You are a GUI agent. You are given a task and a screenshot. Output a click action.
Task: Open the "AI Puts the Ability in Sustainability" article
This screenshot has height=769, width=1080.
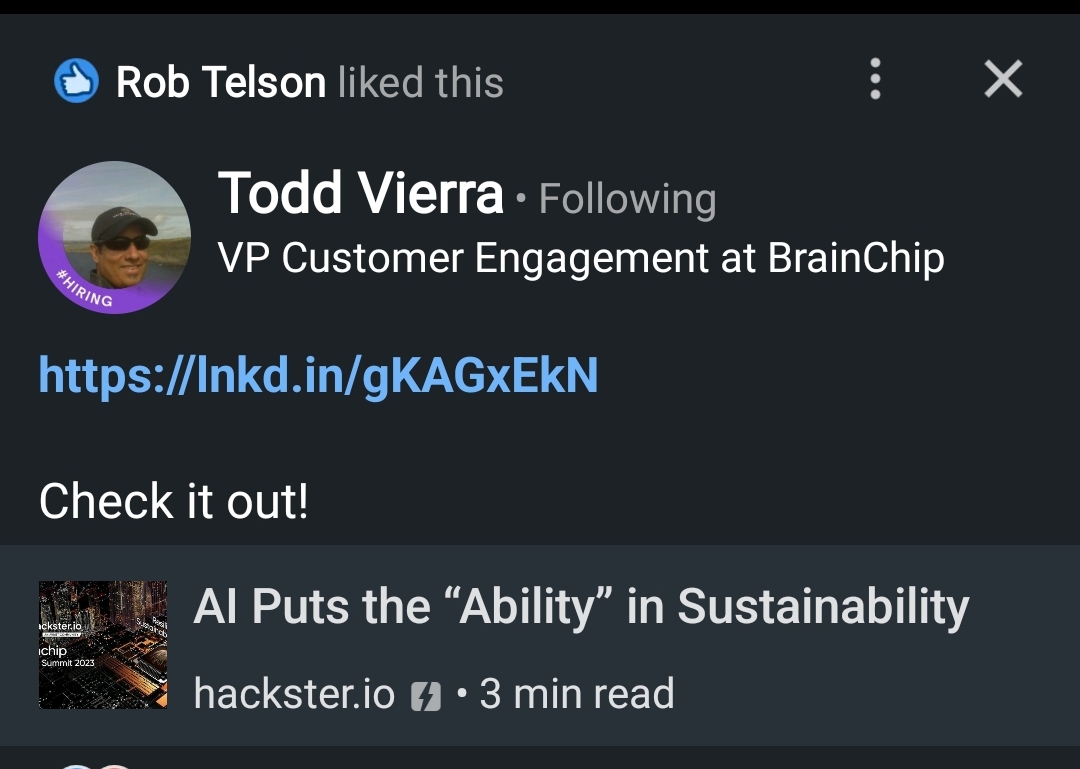[581, 606]
